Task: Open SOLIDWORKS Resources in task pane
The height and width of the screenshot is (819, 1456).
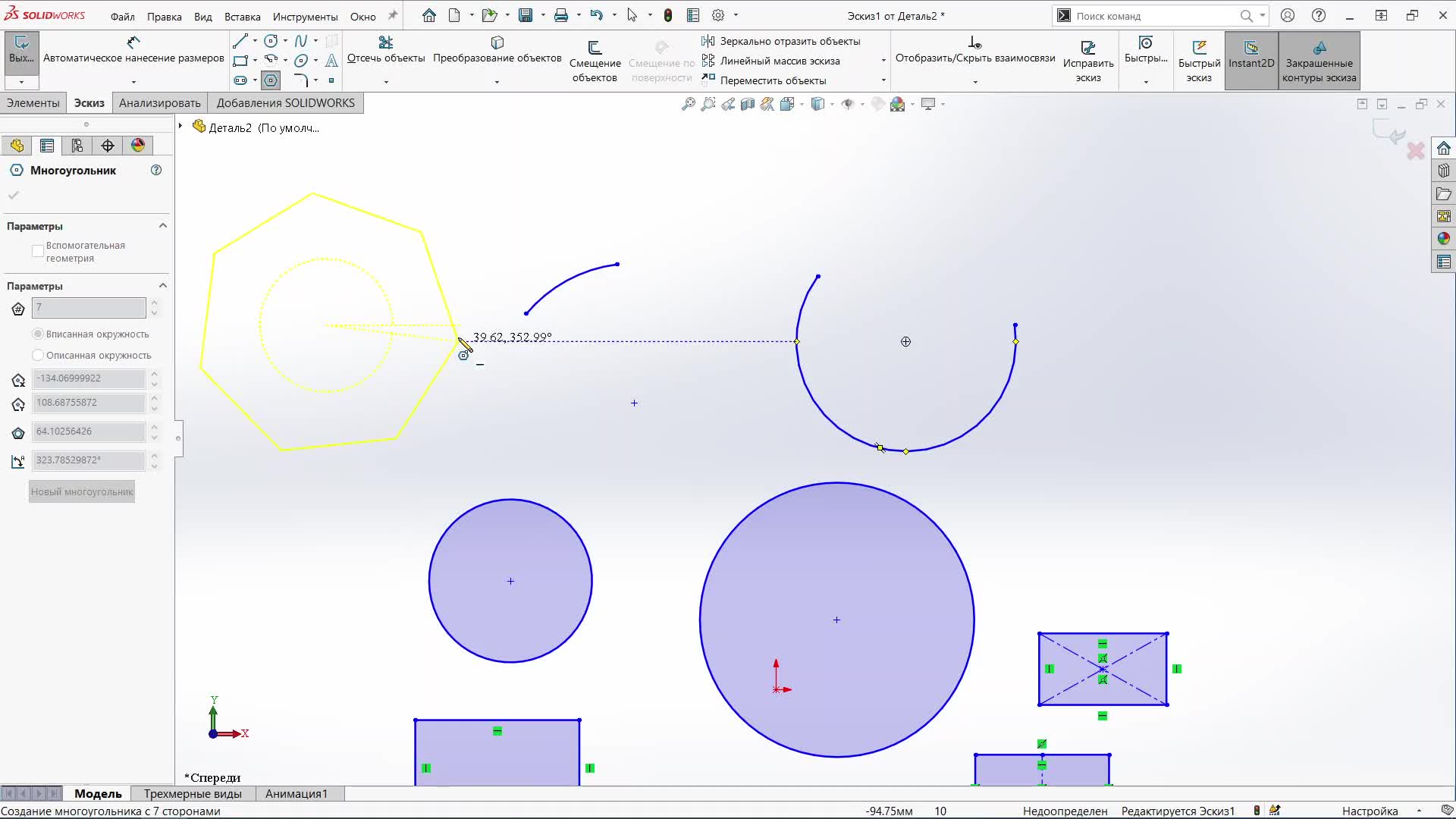Action: tap(1444, 148)
